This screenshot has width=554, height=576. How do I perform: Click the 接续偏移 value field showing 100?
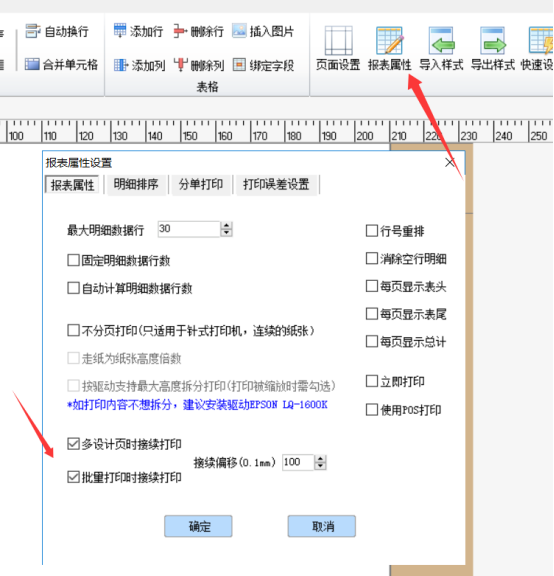pos(298,462)
